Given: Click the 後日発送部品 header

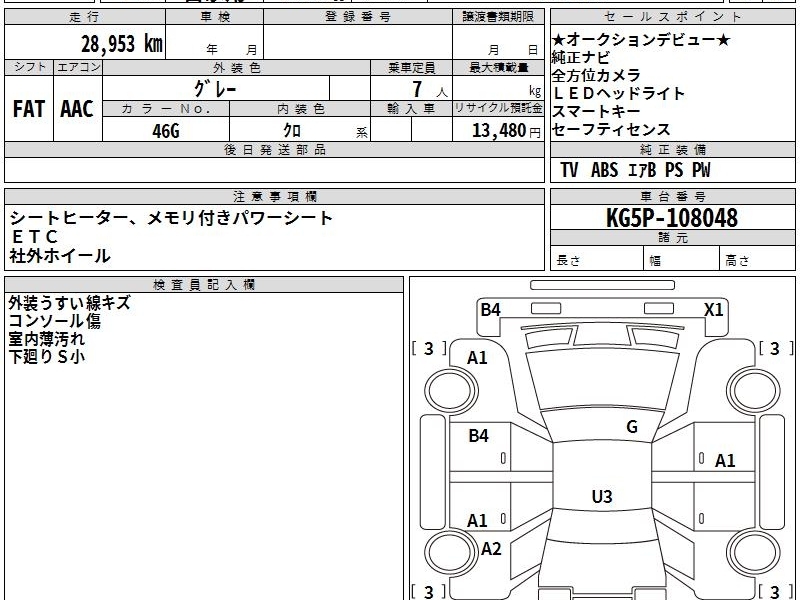Looking at the screenshot, I should click(274, 149).
